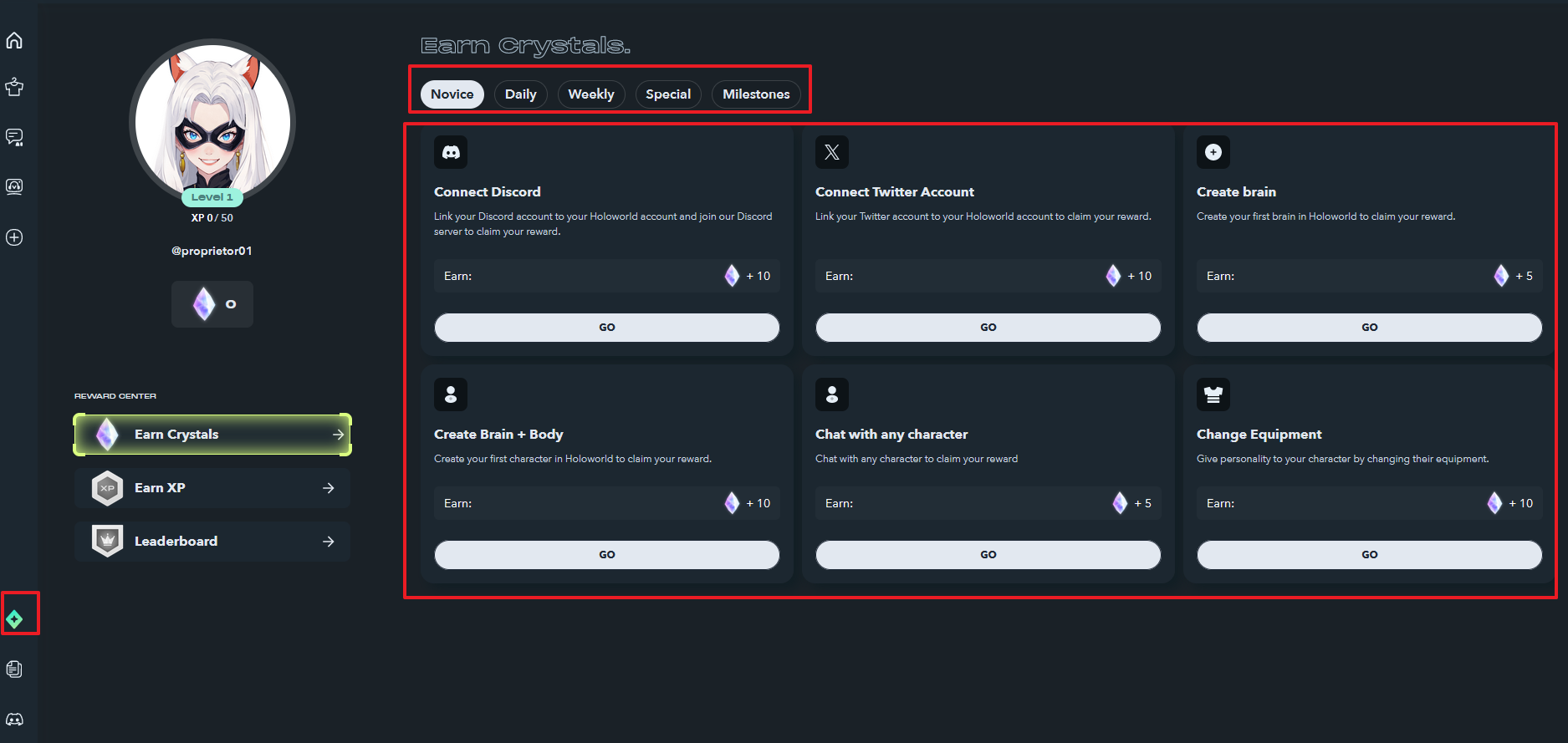Click the Create Brain + Body title
Image resolution: width=1568 pixels, height=743 pixels.
498,435
